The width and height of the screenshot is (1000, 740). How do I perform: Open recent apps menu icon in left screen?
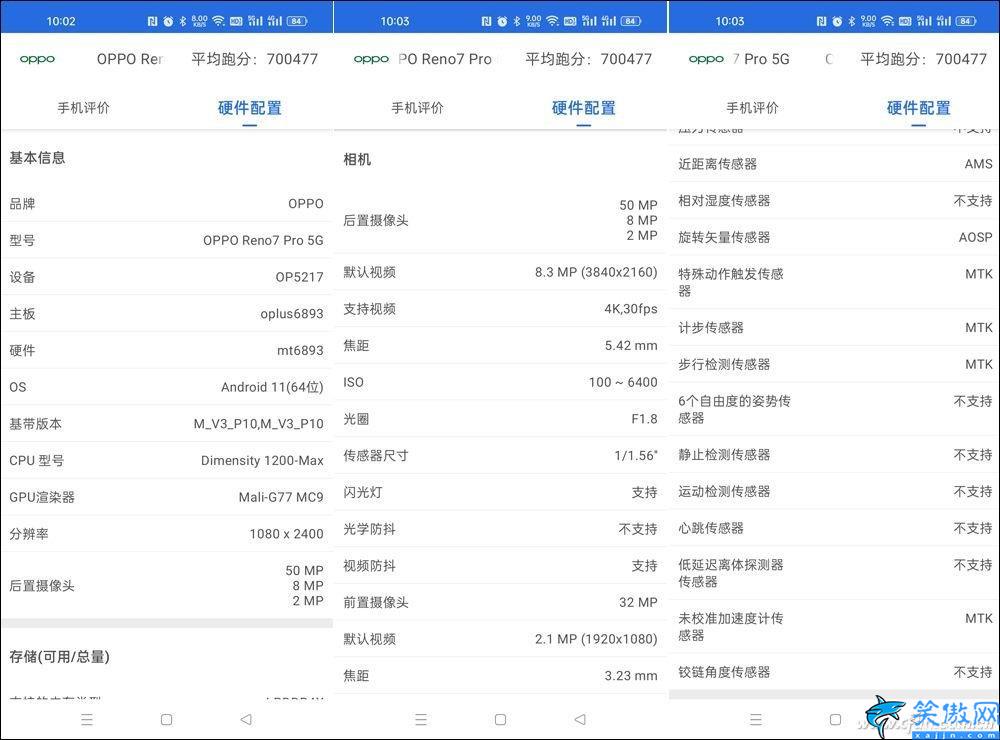point(87,720)
